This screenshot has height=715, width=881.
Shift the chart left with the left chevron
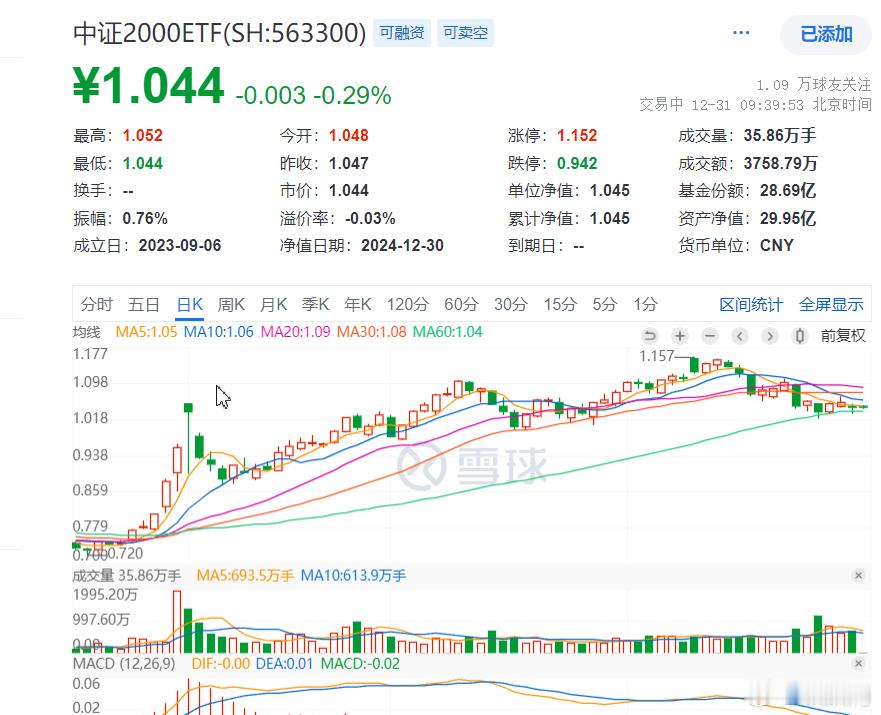click(740, 336)
